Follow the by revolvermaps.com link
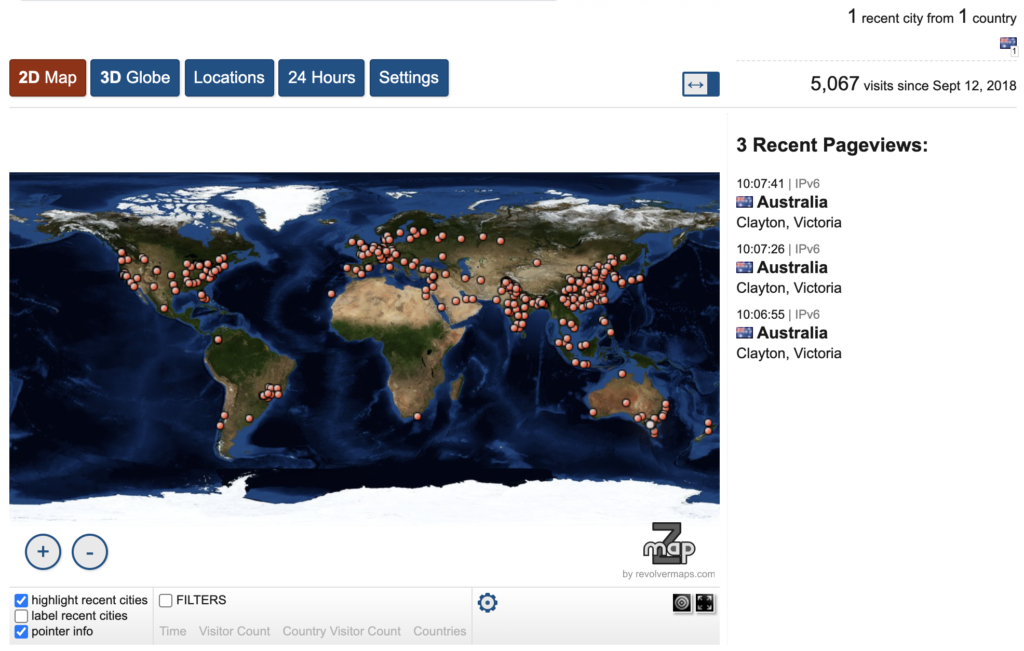 [x=668, y=574]
